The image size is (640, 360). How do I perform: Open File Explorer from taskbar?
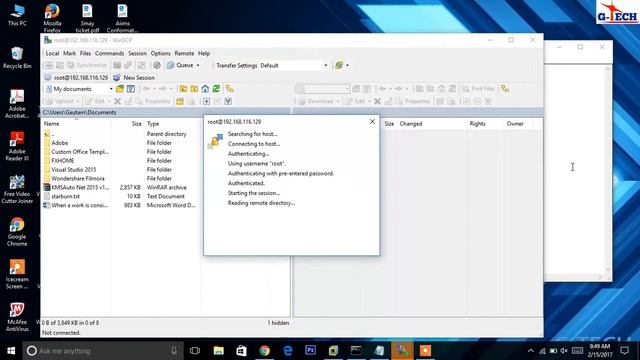[x=219, y=351]
